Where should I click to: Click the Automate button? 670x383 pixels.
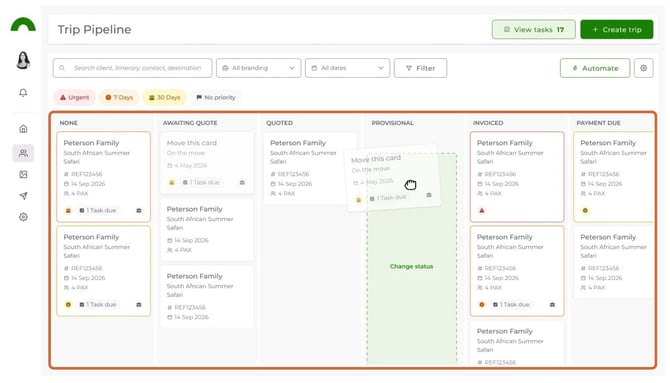595,68
